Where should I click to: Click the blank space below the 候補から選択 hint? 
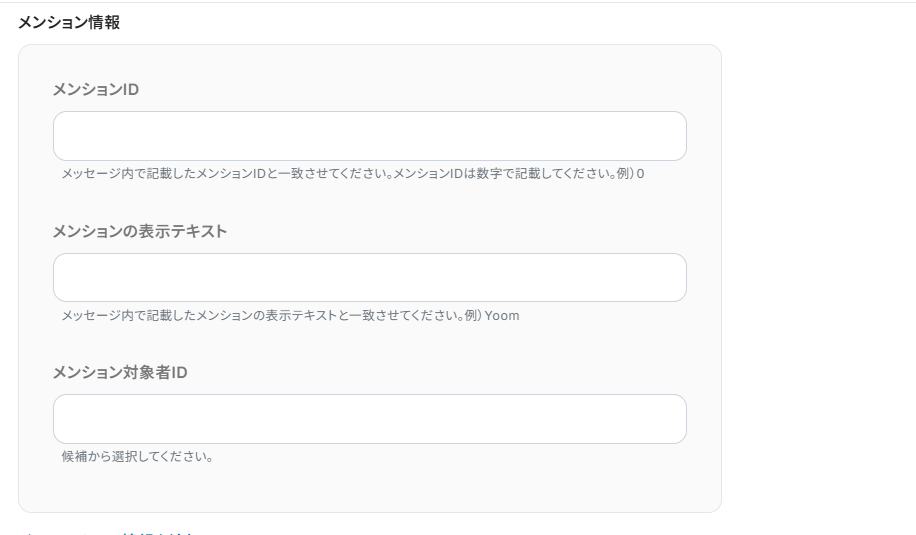[369, 488]
